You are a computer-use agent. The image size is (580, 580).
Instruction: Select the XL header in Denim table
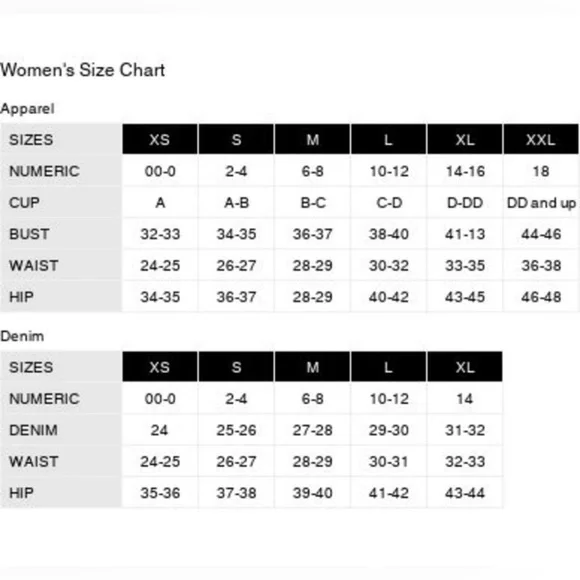click(x=465, y=367)
